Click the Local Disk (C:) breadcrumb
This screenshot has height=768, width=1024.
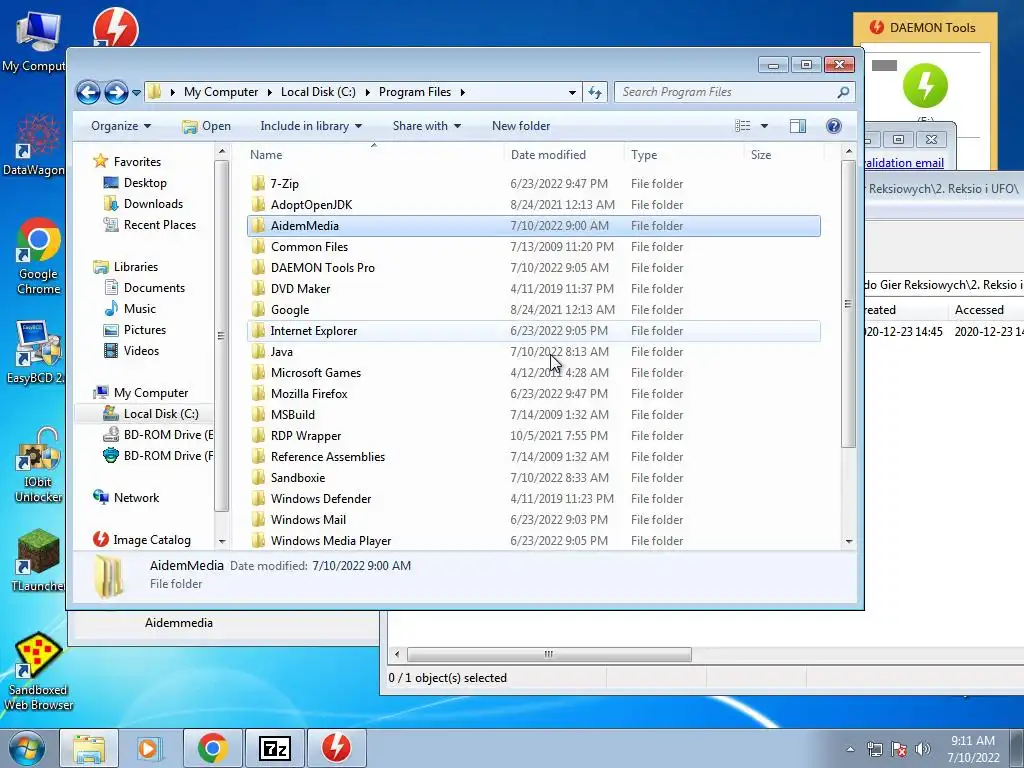318,92
